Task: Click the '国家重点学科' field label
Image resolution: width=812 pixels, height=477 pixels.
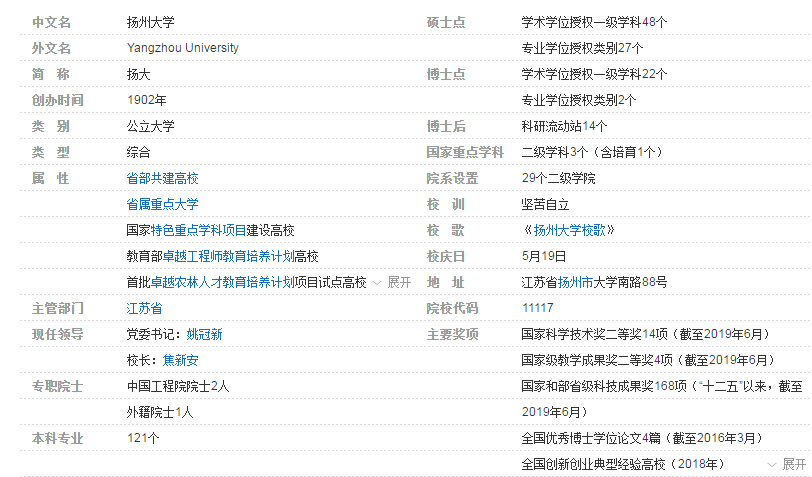Action: point(465,152)
